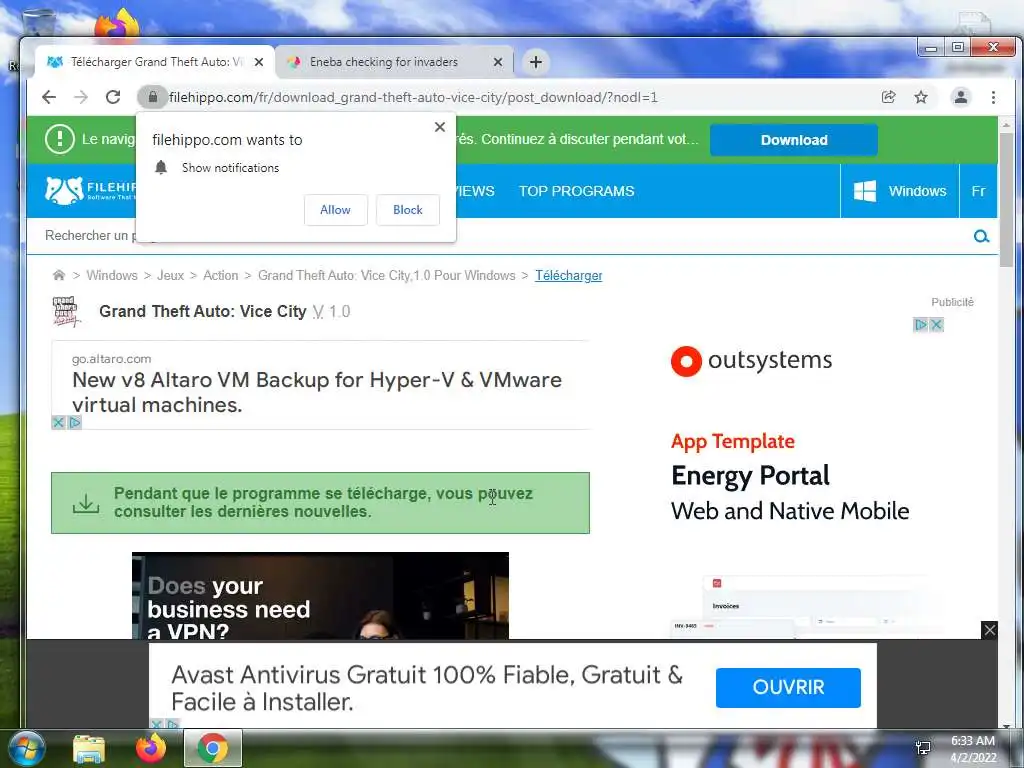1024x768 pixels.
Task: Go to home via breadcrumb house icon
Action: [x=59, y=276]
